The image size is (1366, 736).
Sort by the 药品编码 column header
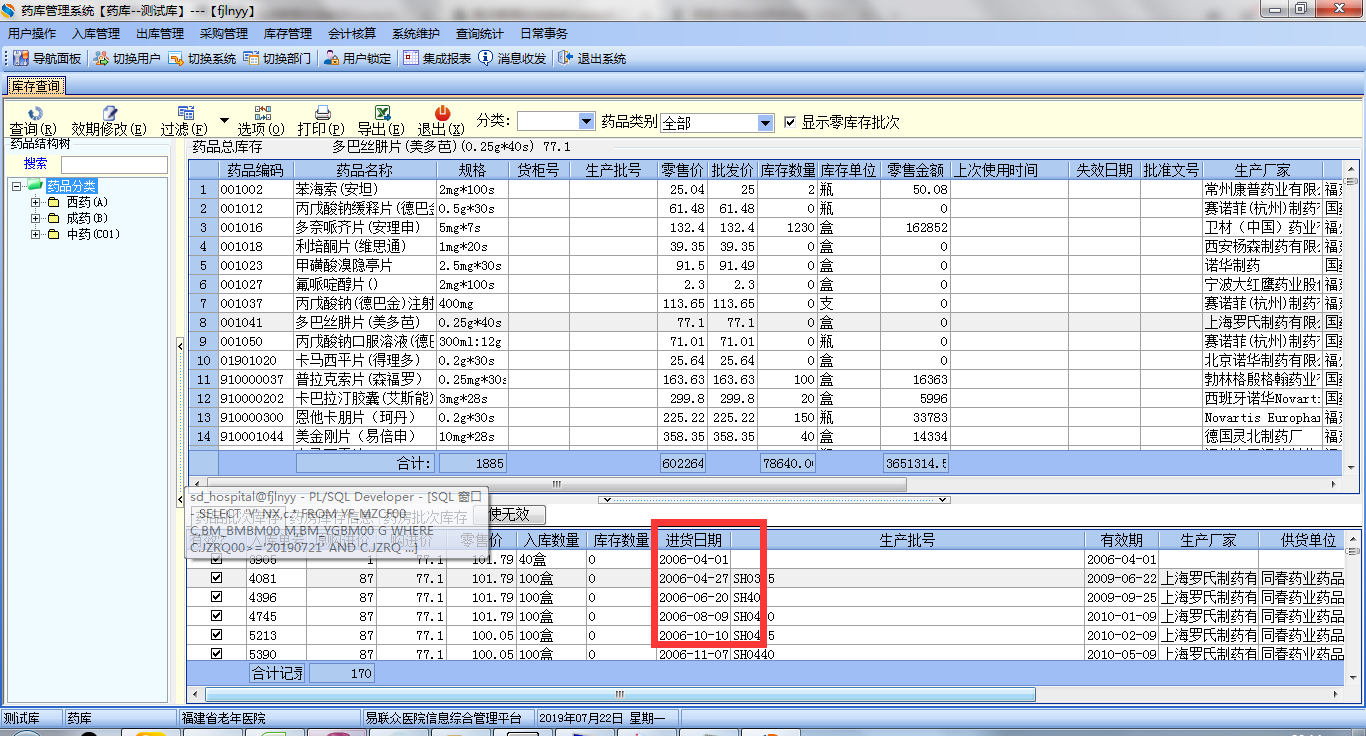(255, 170)
